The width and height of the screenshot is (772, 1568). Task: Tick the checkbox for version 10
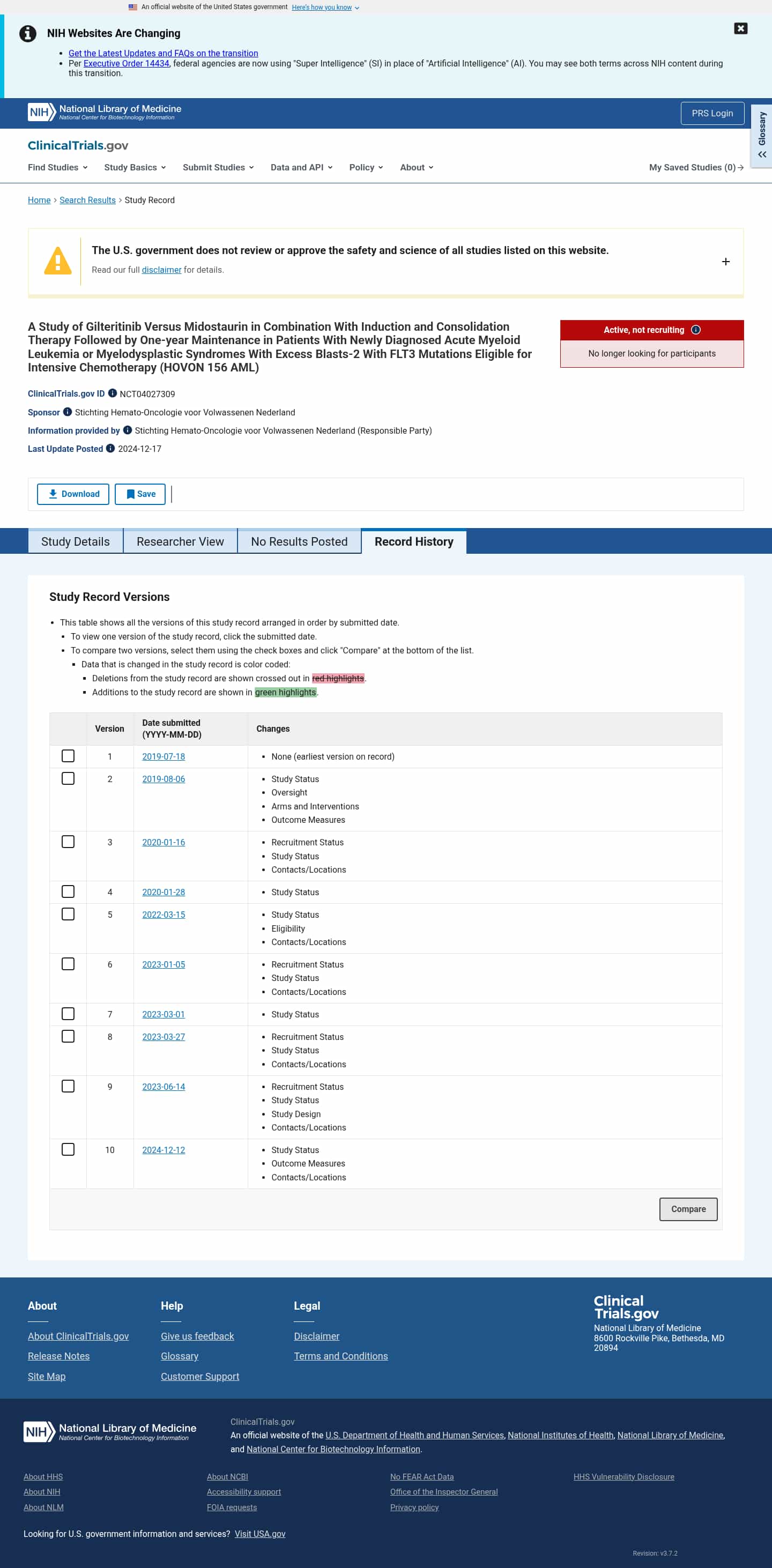[68, 1149]
